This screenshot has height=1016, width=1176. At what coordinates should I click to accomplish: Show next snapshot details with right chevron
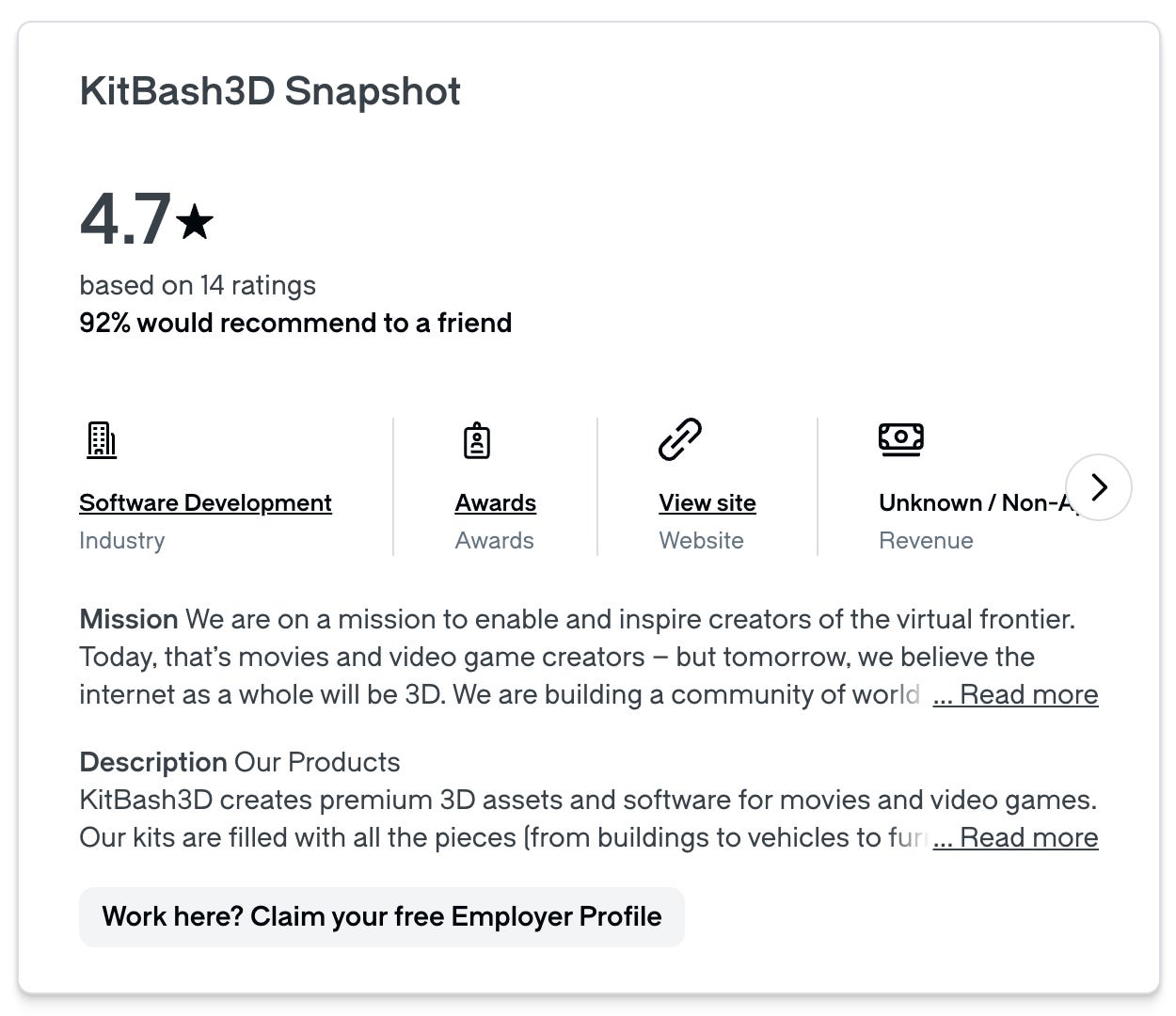[1099, 487]
